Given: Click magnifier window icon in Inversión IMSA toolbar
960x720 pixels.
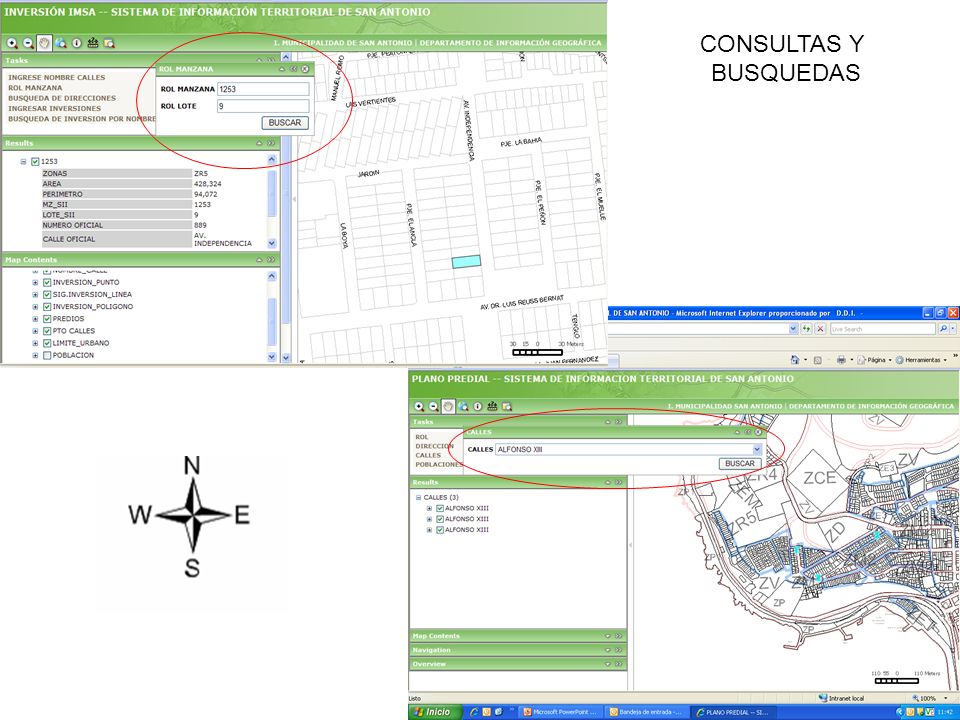Looking at the screenshot, I should click(x=109, y=43).
